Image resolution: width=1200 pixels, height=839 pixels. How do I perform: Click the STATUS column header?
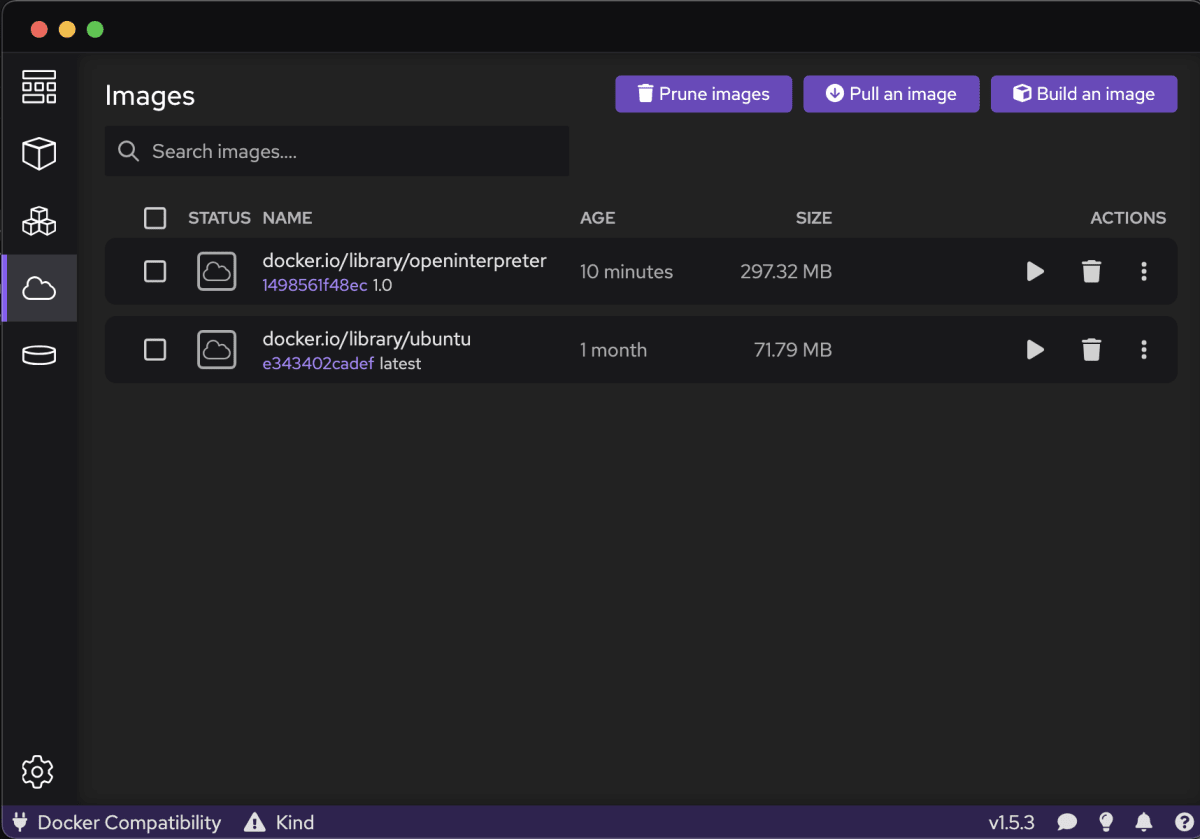tap(219, 218)
